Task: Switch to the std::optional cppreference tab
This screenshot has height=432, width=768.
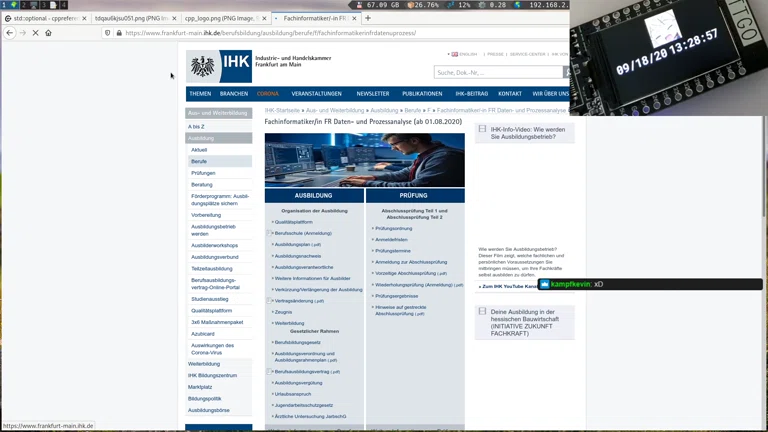Action: pyautogui.click(x=45, y=18)
